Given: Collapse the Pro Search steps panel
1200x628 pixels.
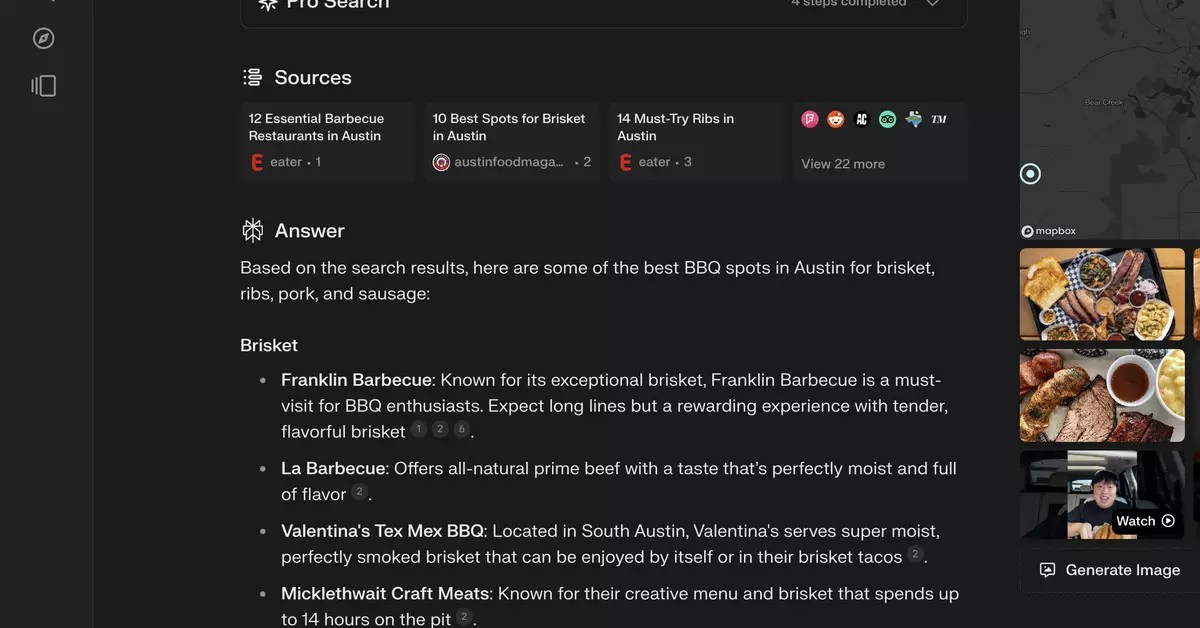Looking at the screenshot, I should (x=932, y=4).
